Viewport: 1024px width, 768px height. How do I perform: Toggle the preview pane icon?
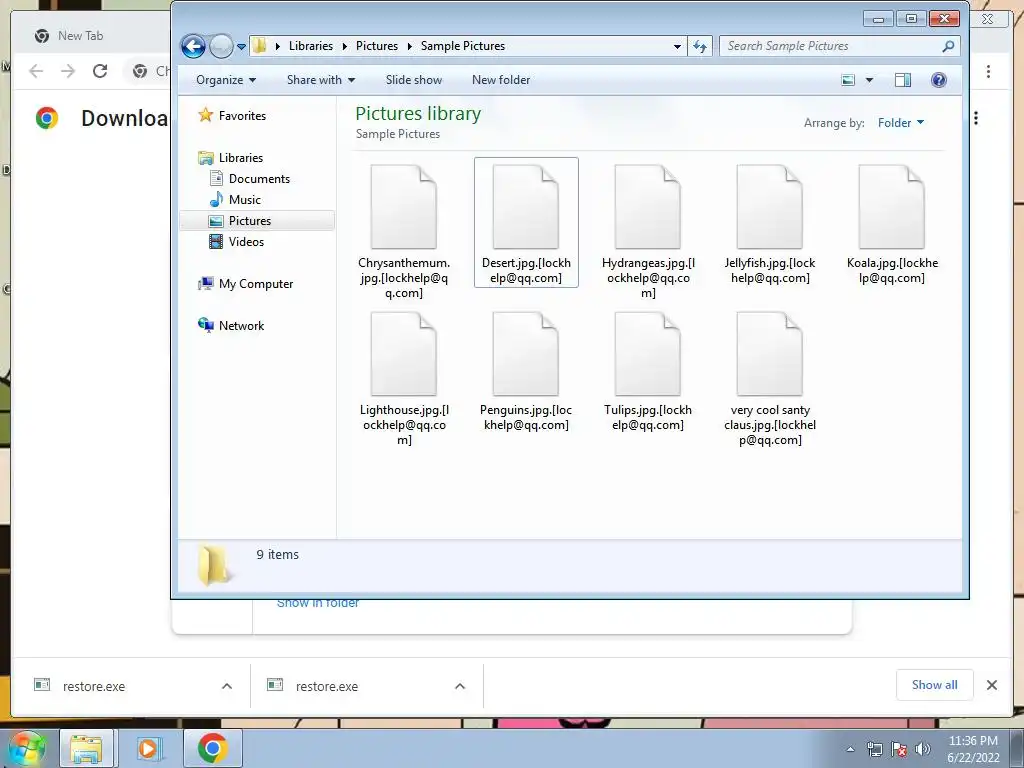point(903,80)
